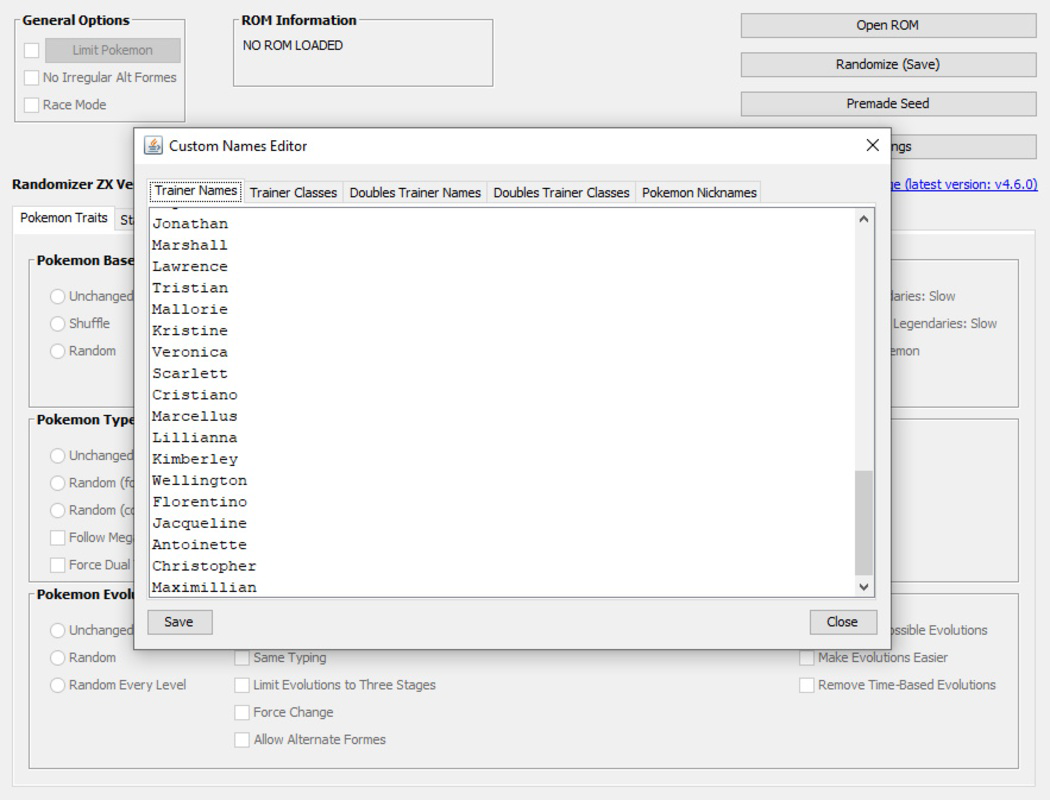Enable Same Typing
The height and width of the screenshot is (800, 1050).
[x=241, y=657]
